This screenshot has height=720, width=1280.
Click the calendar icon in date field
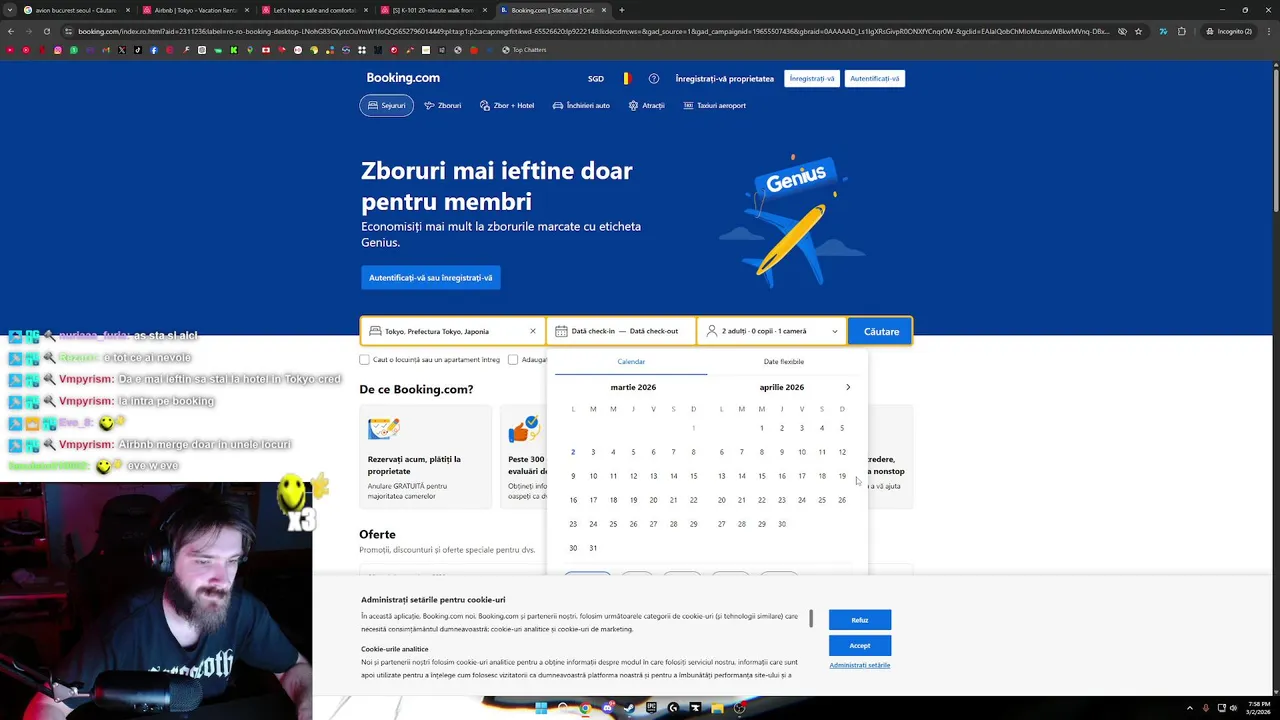[561, 331]
